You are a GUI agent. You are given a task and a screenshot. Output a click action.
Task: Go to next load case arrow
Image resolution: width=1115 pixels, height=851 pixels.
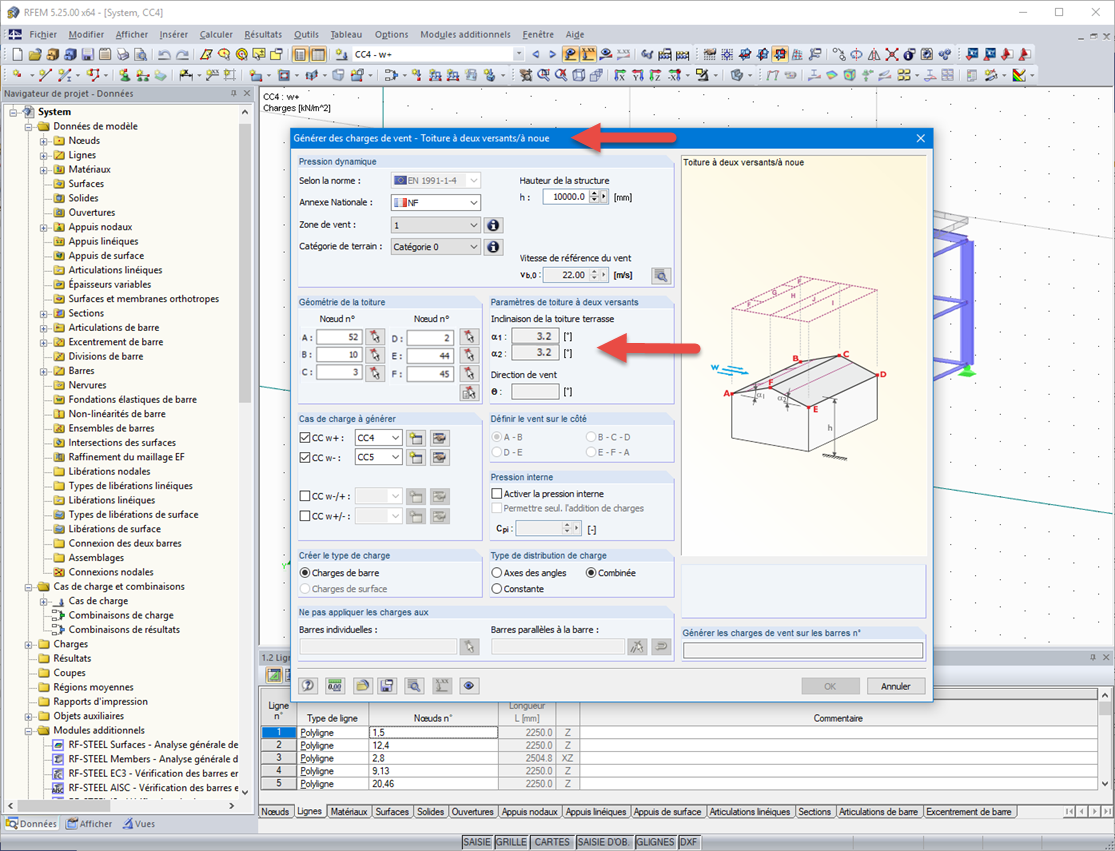click(x=552, y=54)
